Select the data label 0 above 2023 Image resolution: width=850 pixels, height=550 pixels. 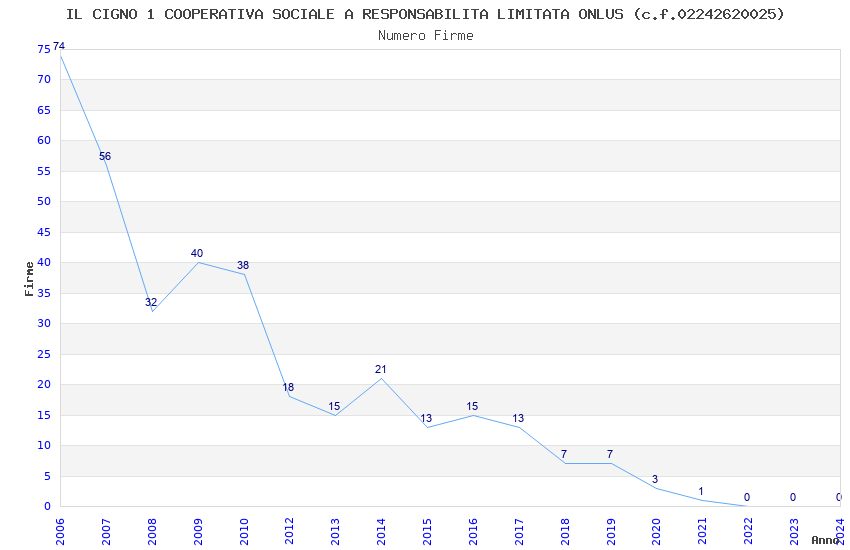tap(793, 497)
